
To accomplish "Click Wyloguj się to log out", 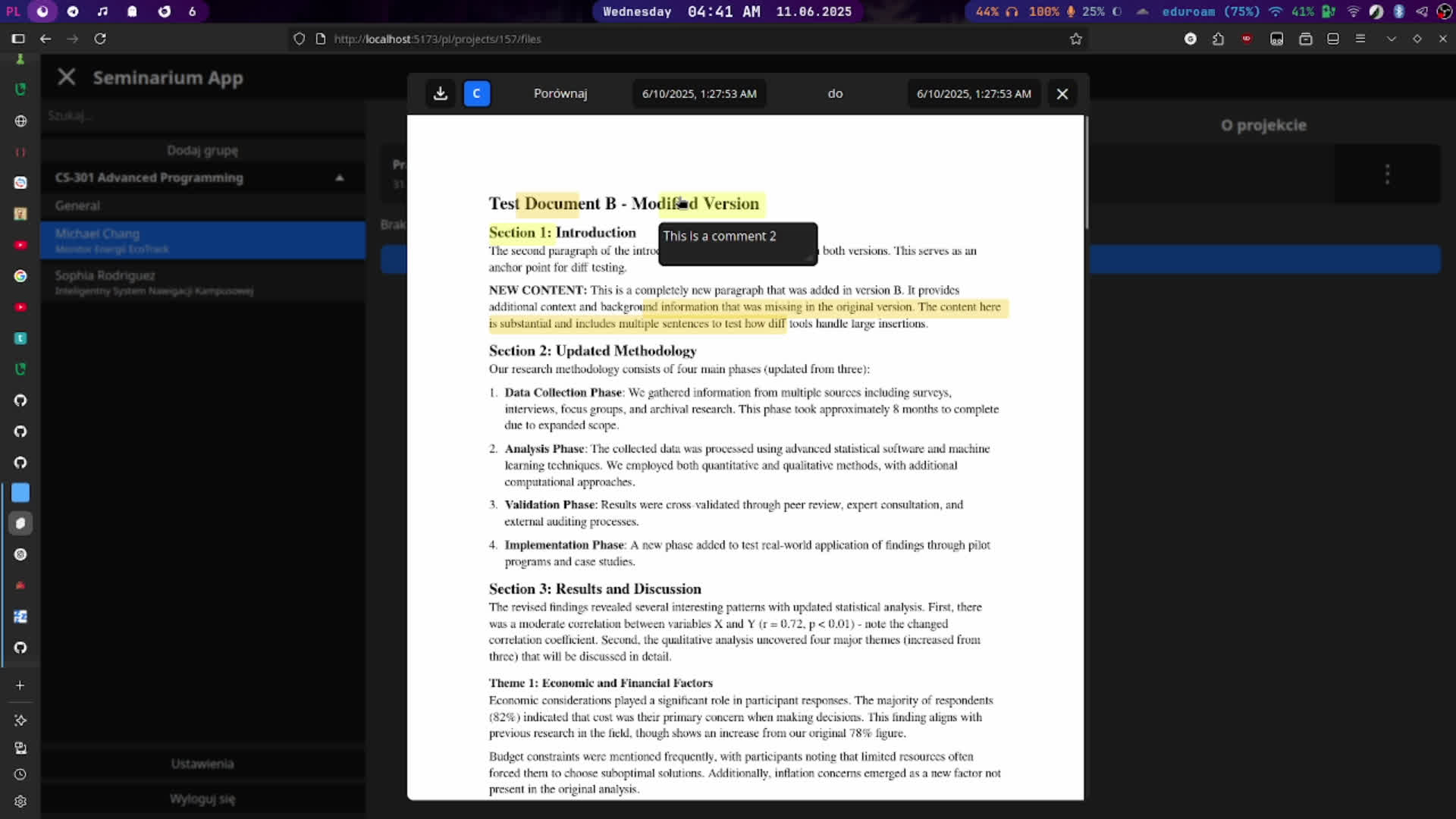I will coord(202,799).
